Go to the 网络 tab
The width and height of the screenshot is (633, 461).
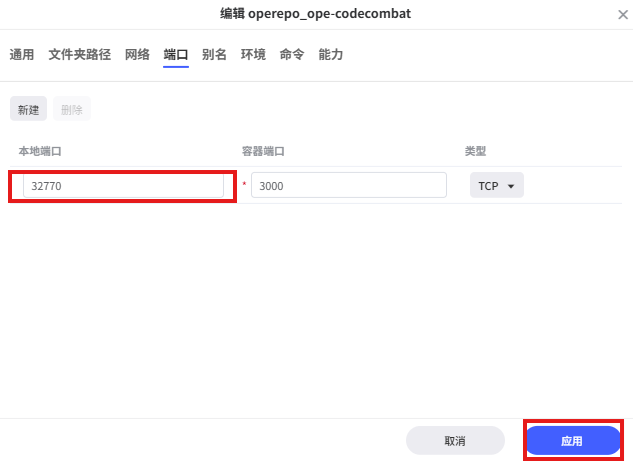coord(137,55)
